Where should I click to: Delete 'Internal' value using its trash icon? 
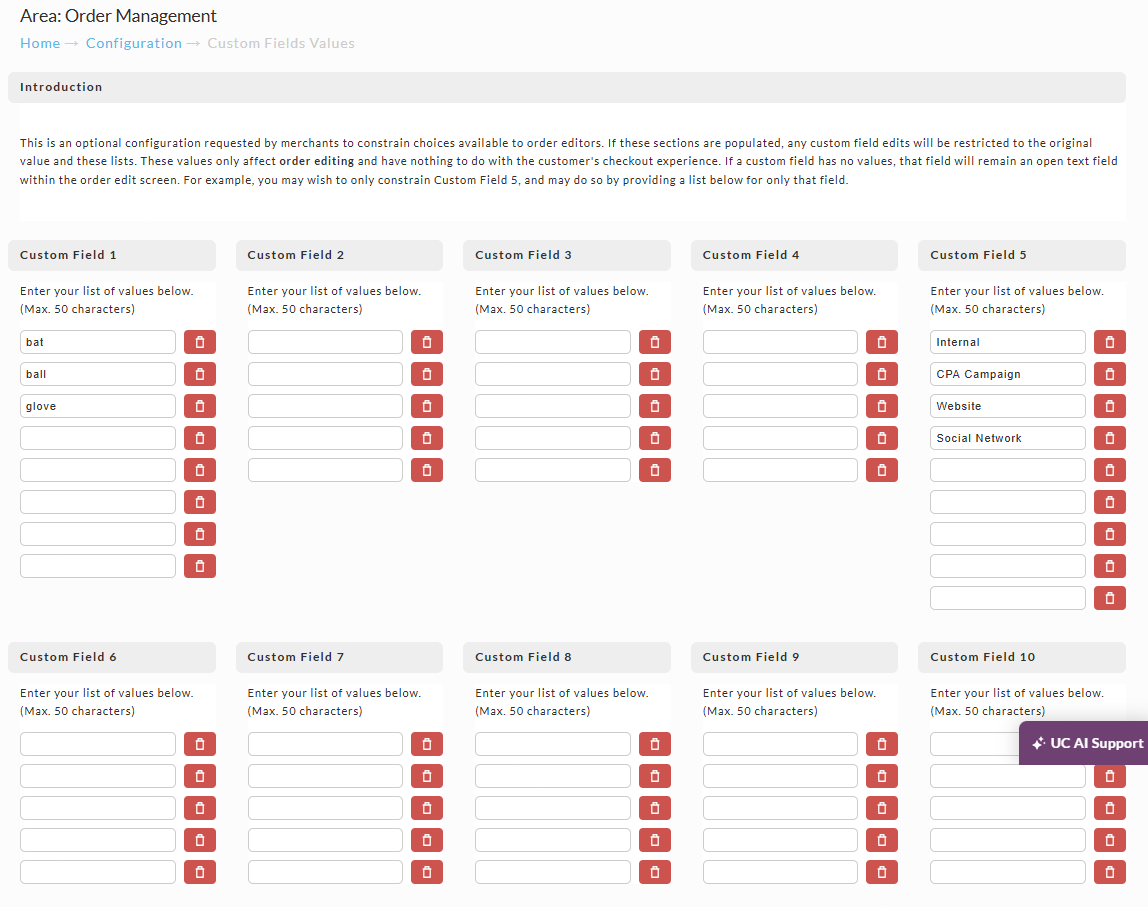[1110, 342]
